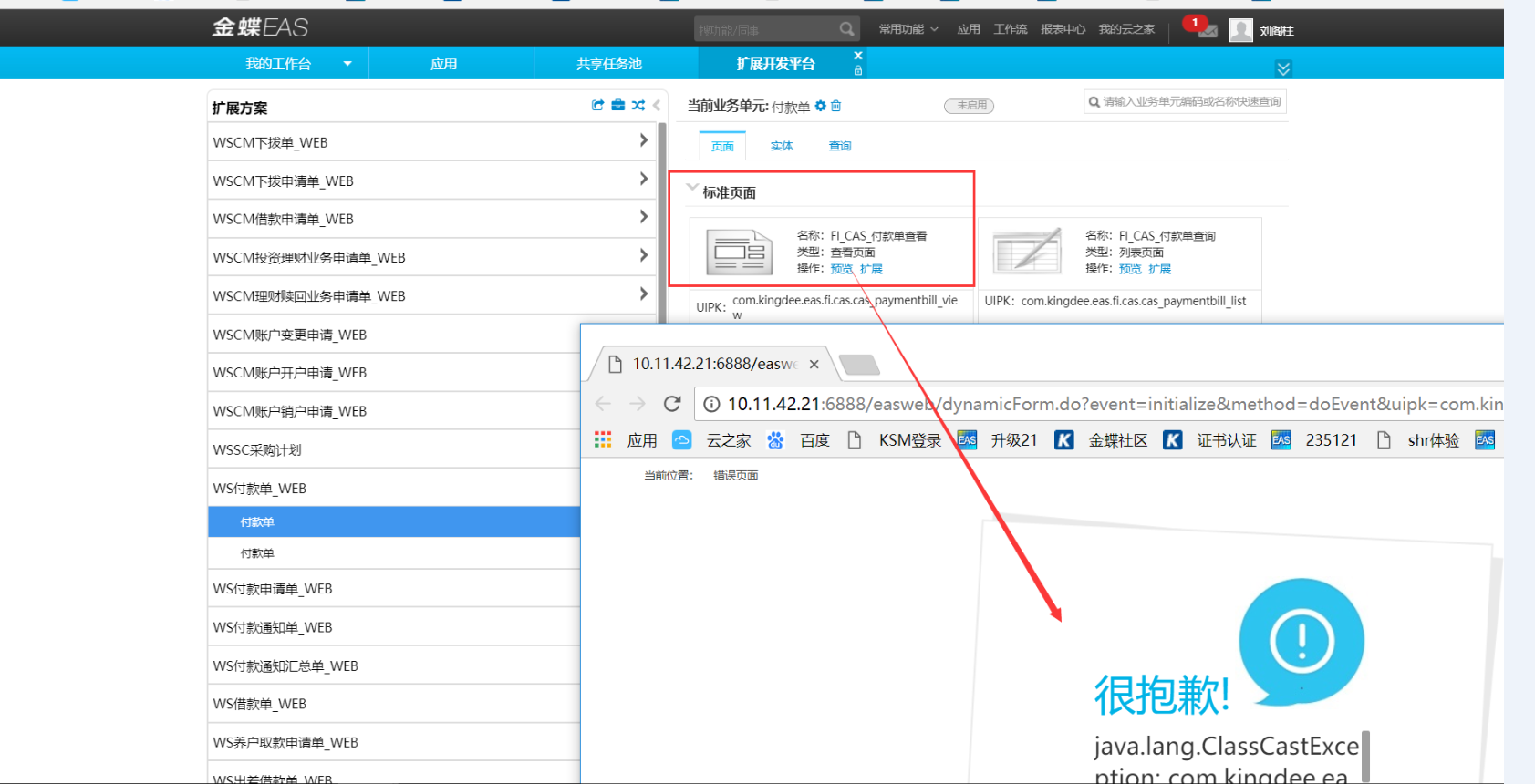
Task: Expand WSCM下拨申请单_WEB row chevron
Action: tap(643, 179)
